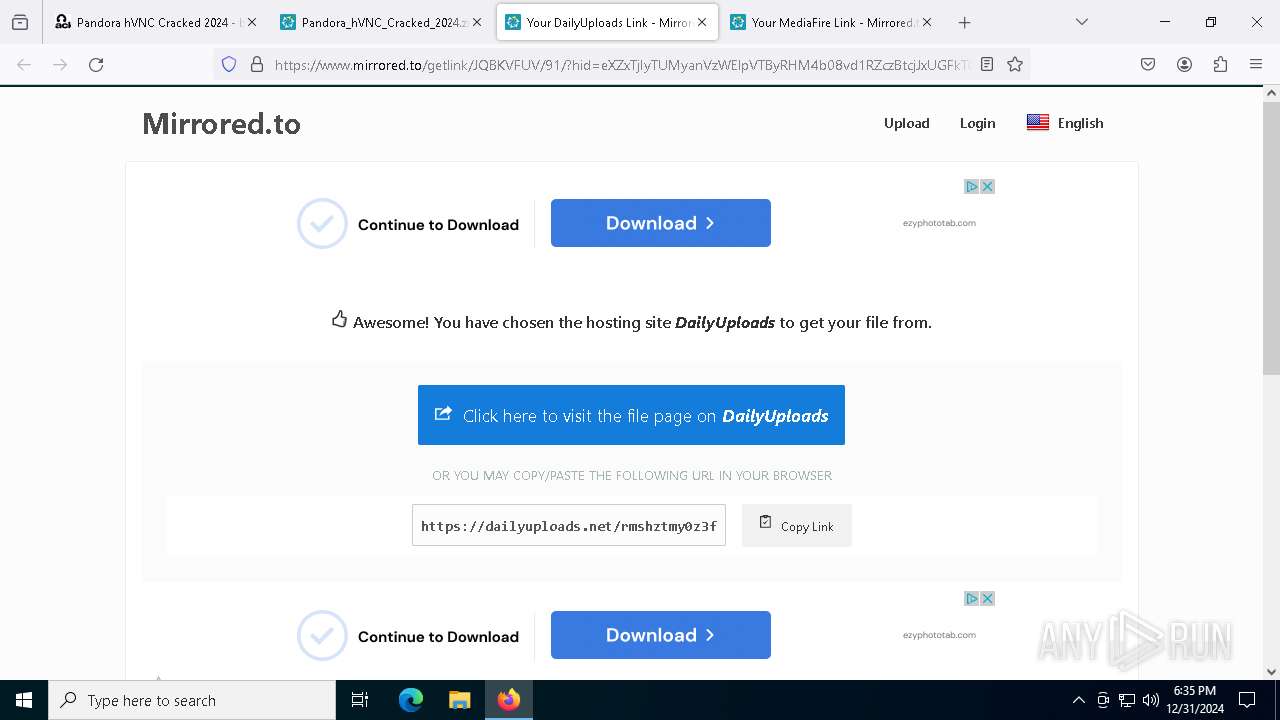Copy the link with Copy Link button
Viewport: 1280px width, 720px height.
pos(796,526)
